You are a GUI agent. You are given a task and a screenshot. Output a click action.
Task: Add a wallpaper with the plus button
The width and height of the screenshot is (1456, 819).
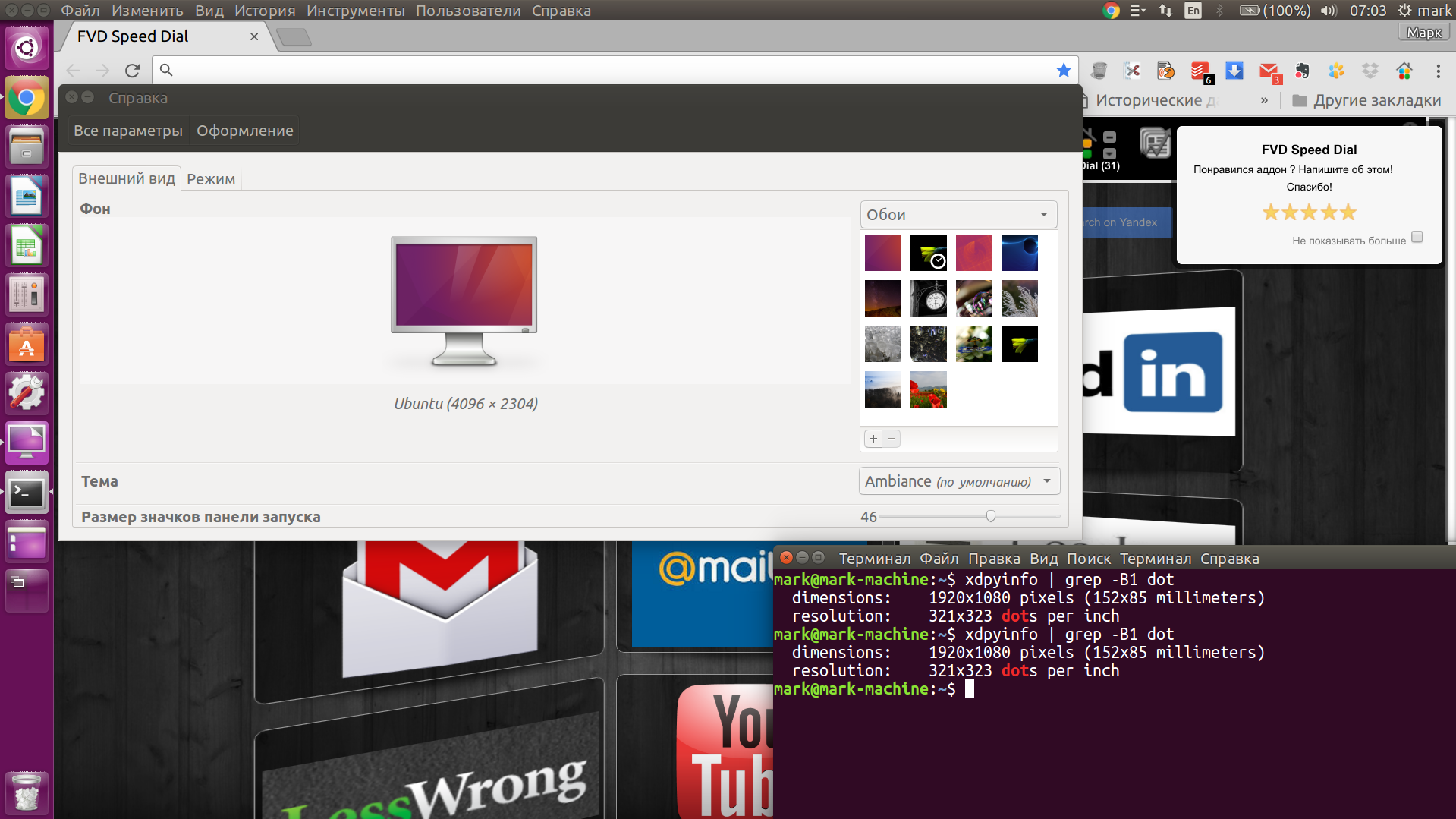[x=873, y=439]
